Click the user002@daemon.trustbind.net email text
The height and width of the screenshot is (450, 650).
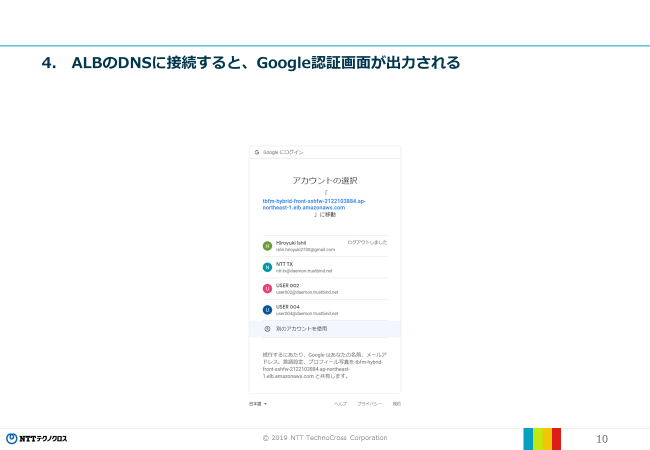(x=307, y=292)
